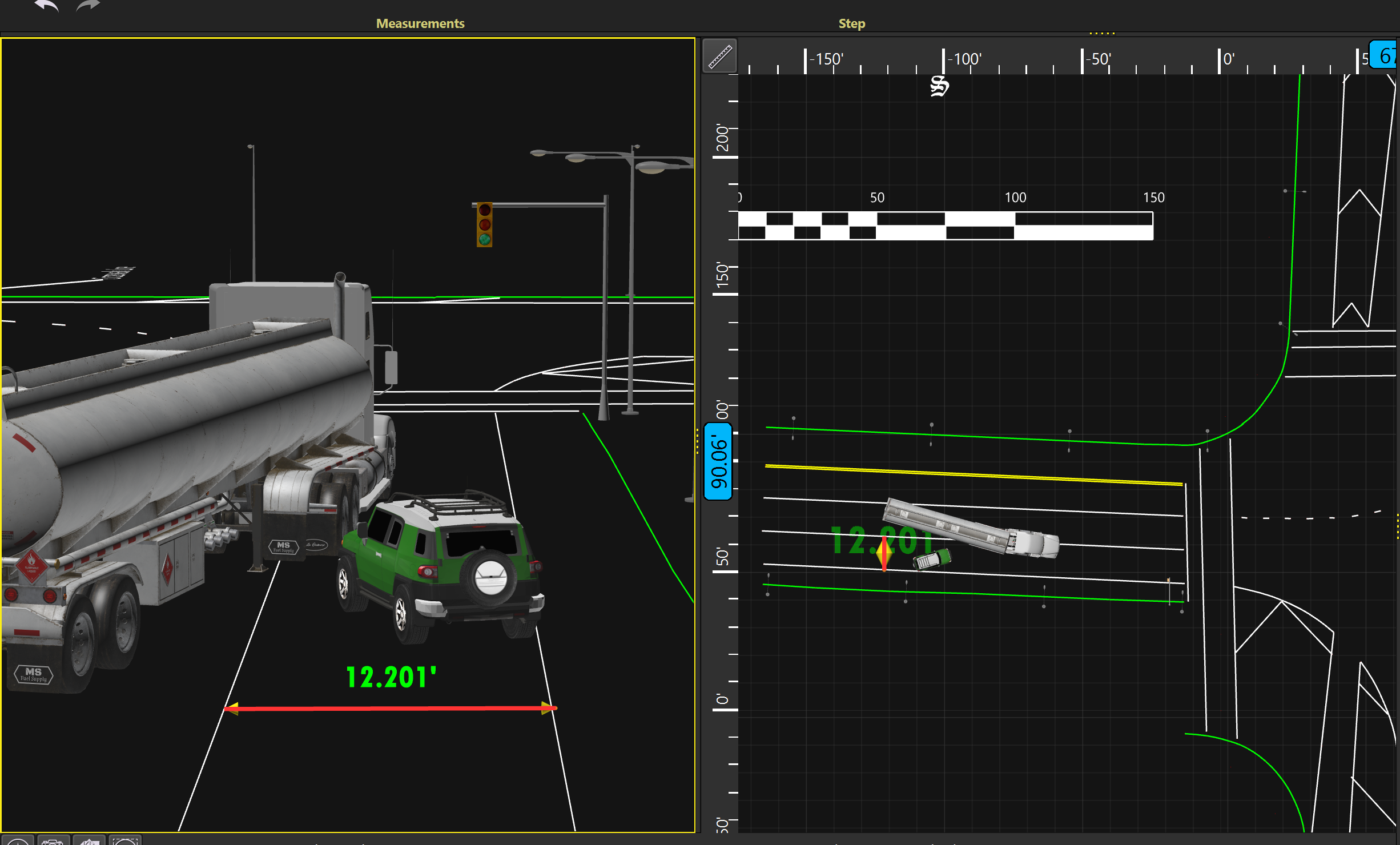Select the red measurement line in 3D view

point(391,709)
